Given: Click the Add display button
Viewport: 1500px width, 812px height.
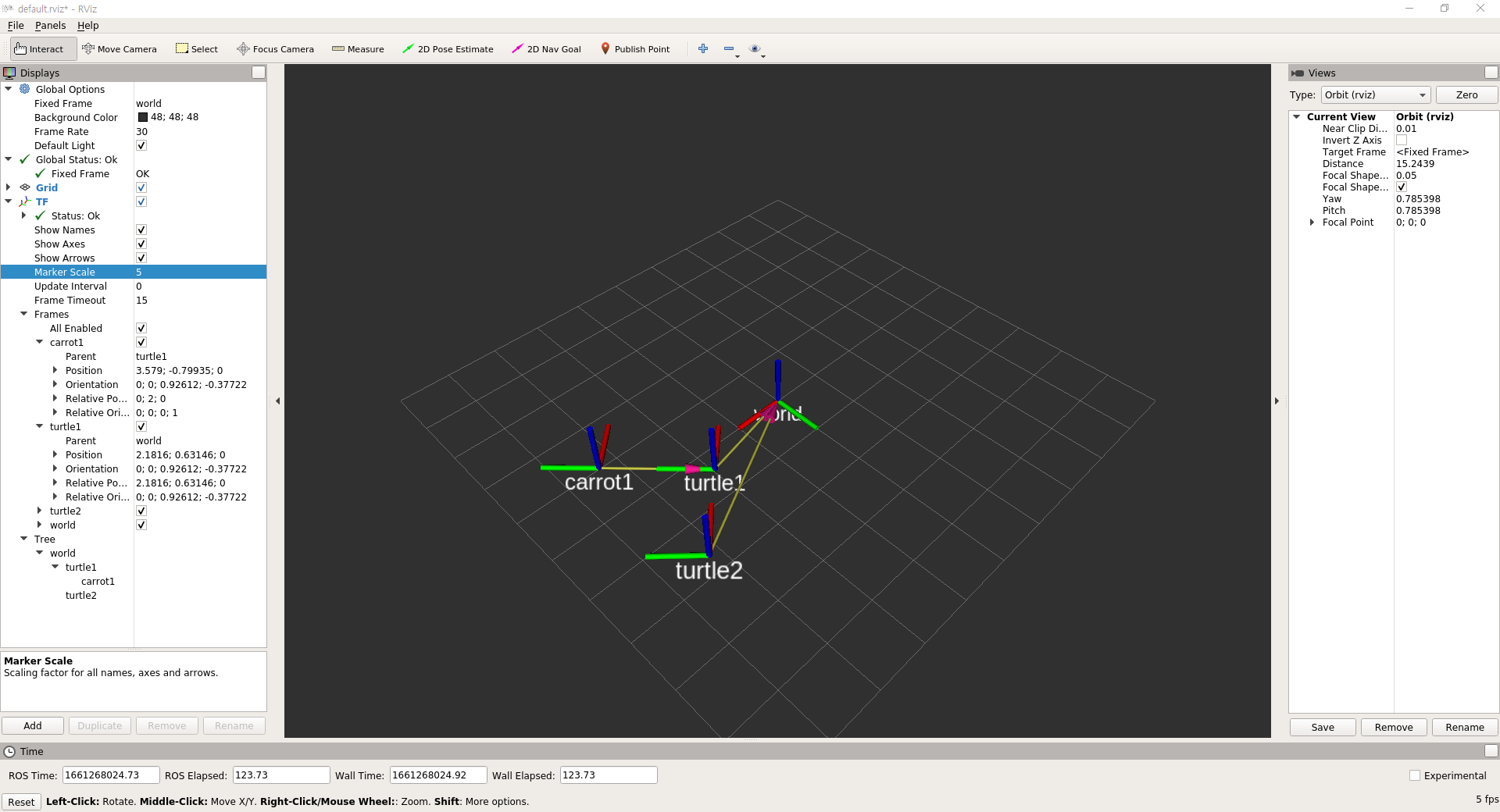Looking at the screenshot, I should [33, 725].
